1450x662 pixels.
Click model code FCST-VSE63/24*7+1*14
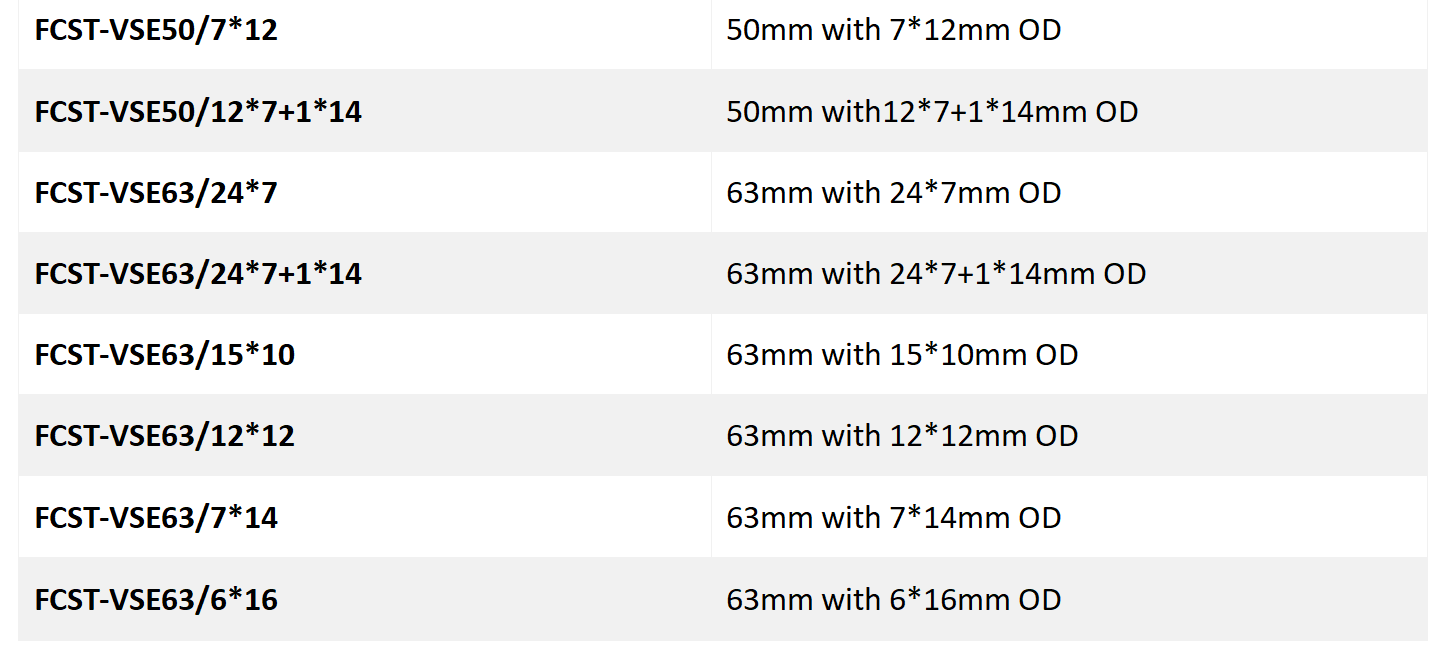(198, 274)
